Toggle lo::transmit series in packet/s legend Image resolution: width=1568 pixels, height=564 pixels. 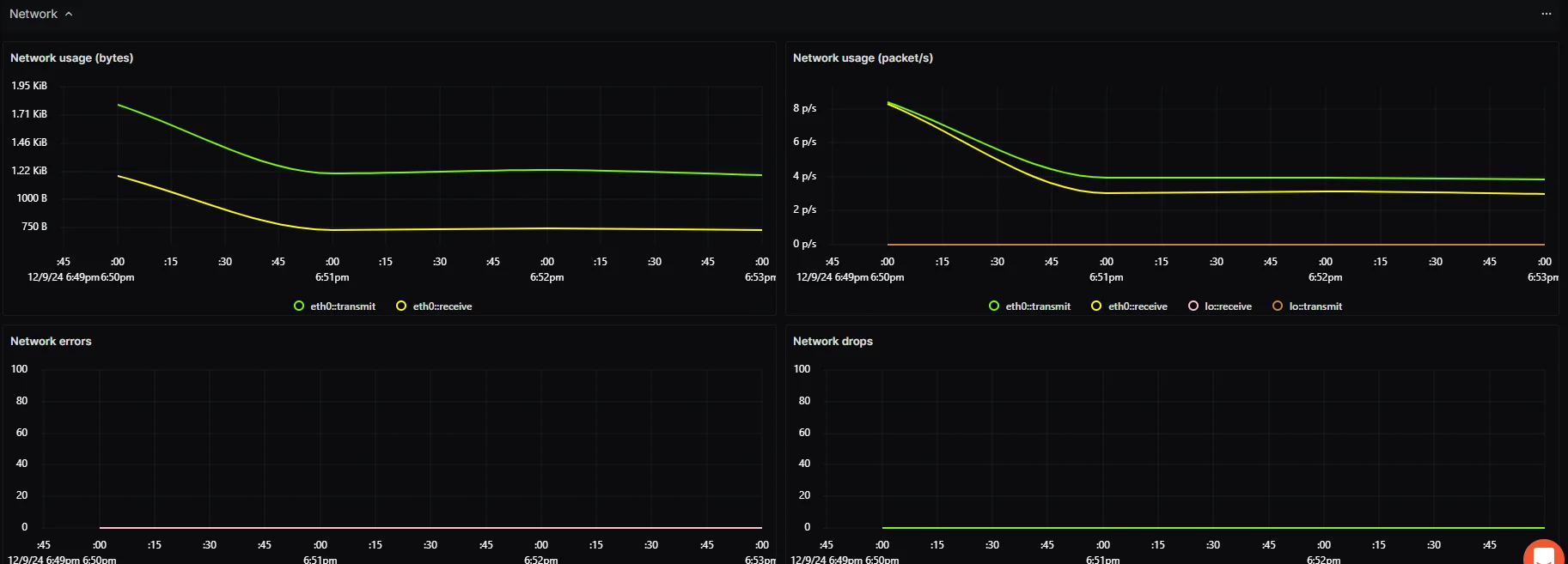(x=1307, y=306)
